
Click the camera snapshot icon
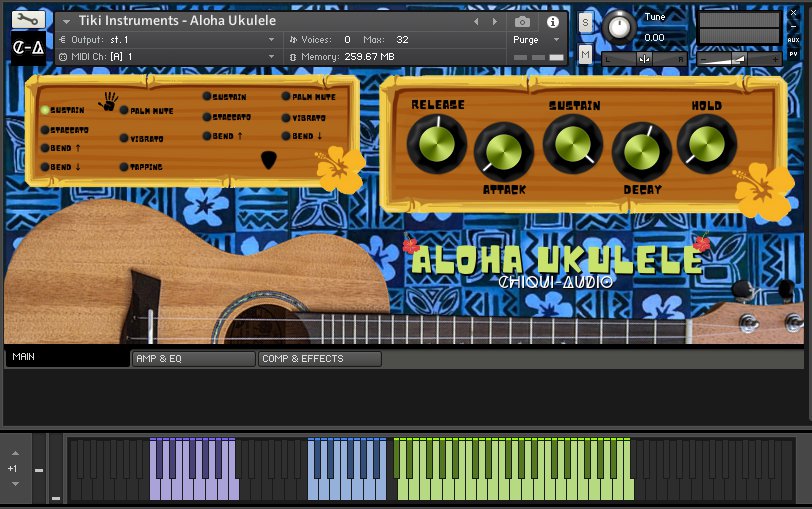click(522, 22)
